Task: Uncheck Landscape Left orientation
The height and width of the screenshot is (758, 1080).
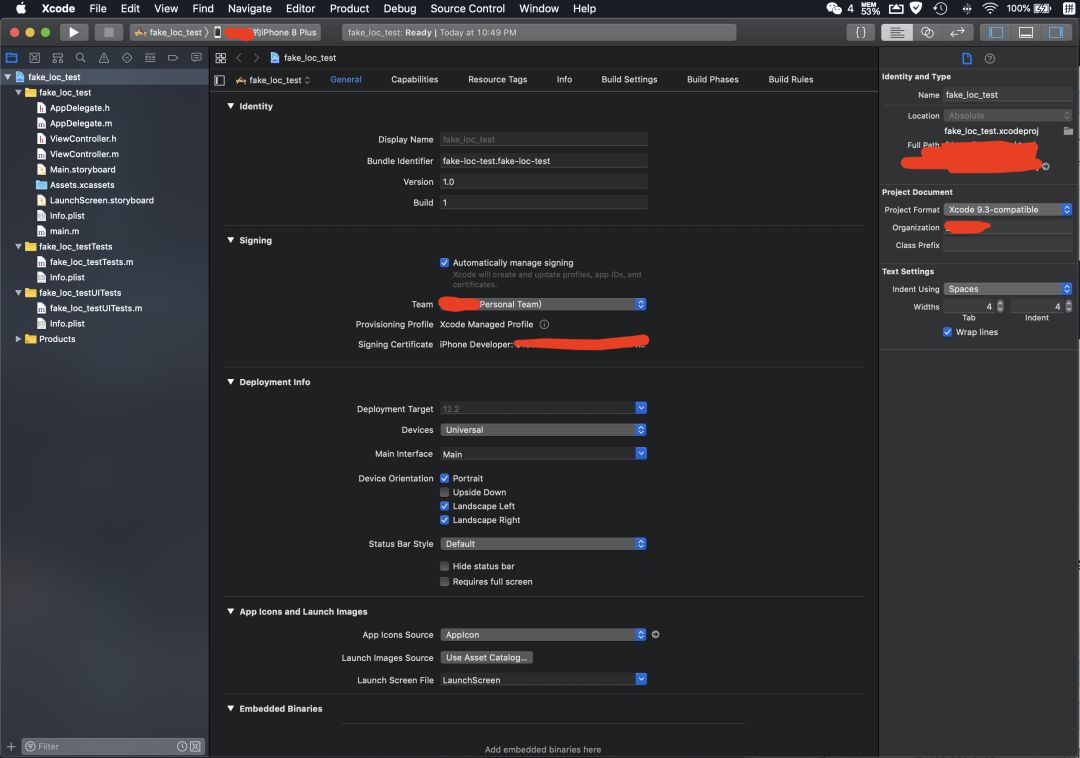Action: pos(444,506)
